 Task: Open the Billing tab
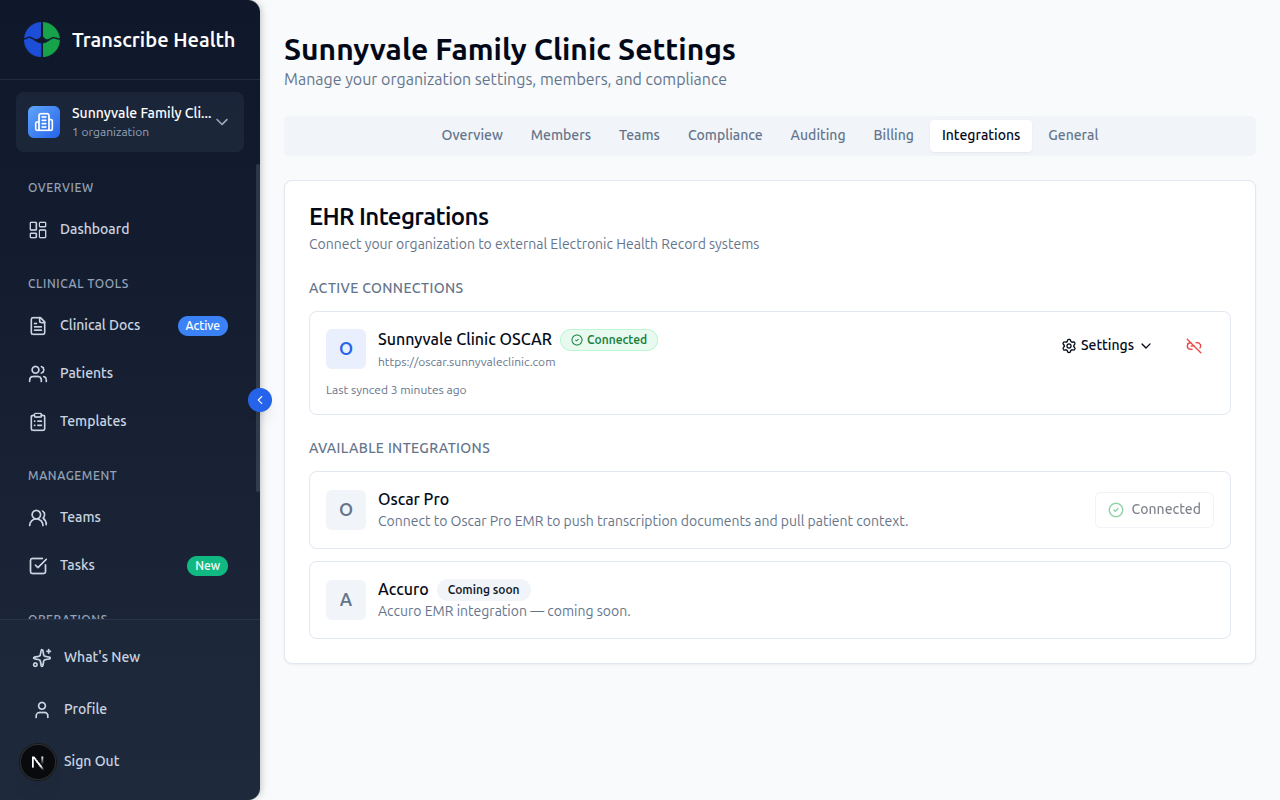(893, 134)
